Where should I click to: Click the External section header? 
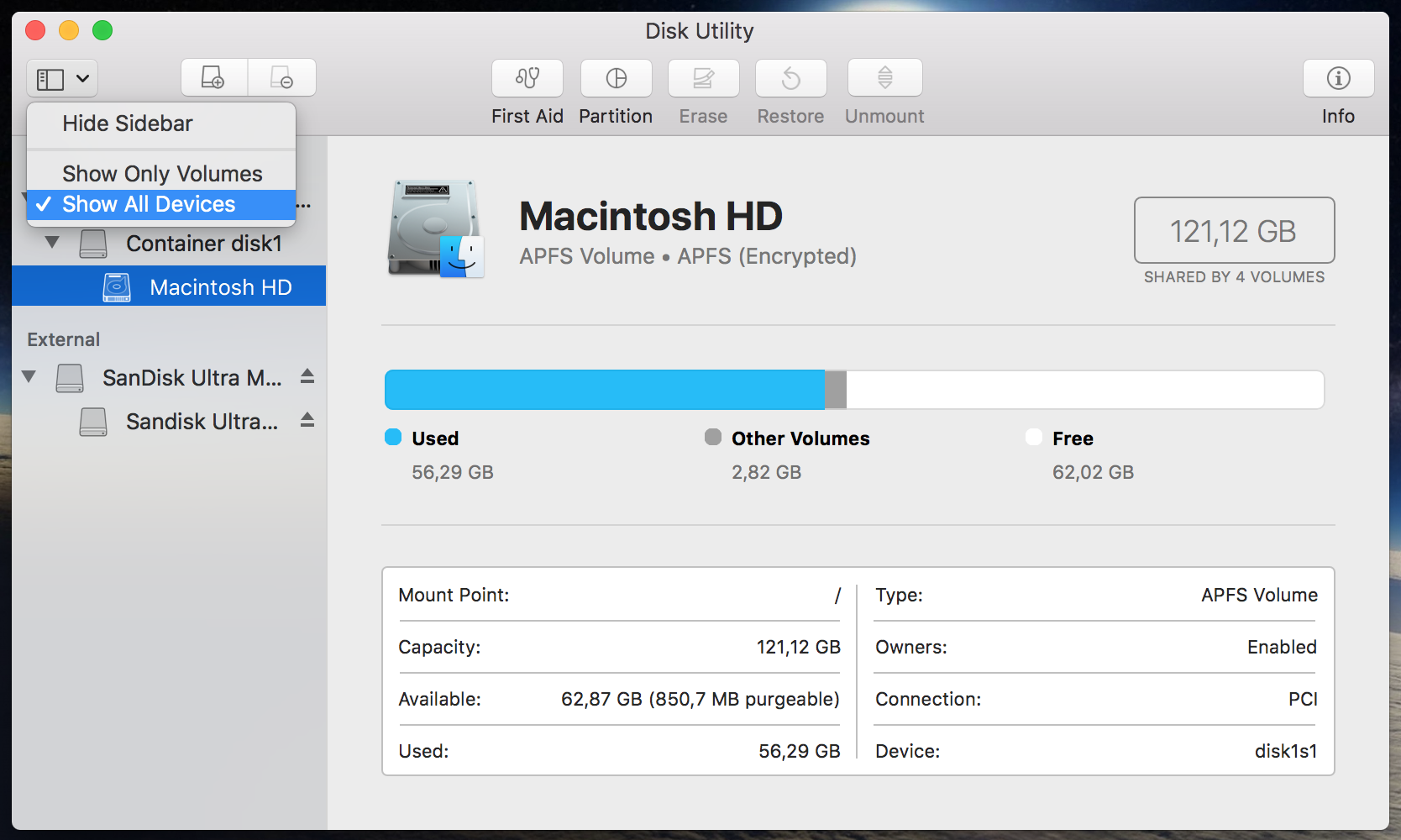tap(64, 339)
